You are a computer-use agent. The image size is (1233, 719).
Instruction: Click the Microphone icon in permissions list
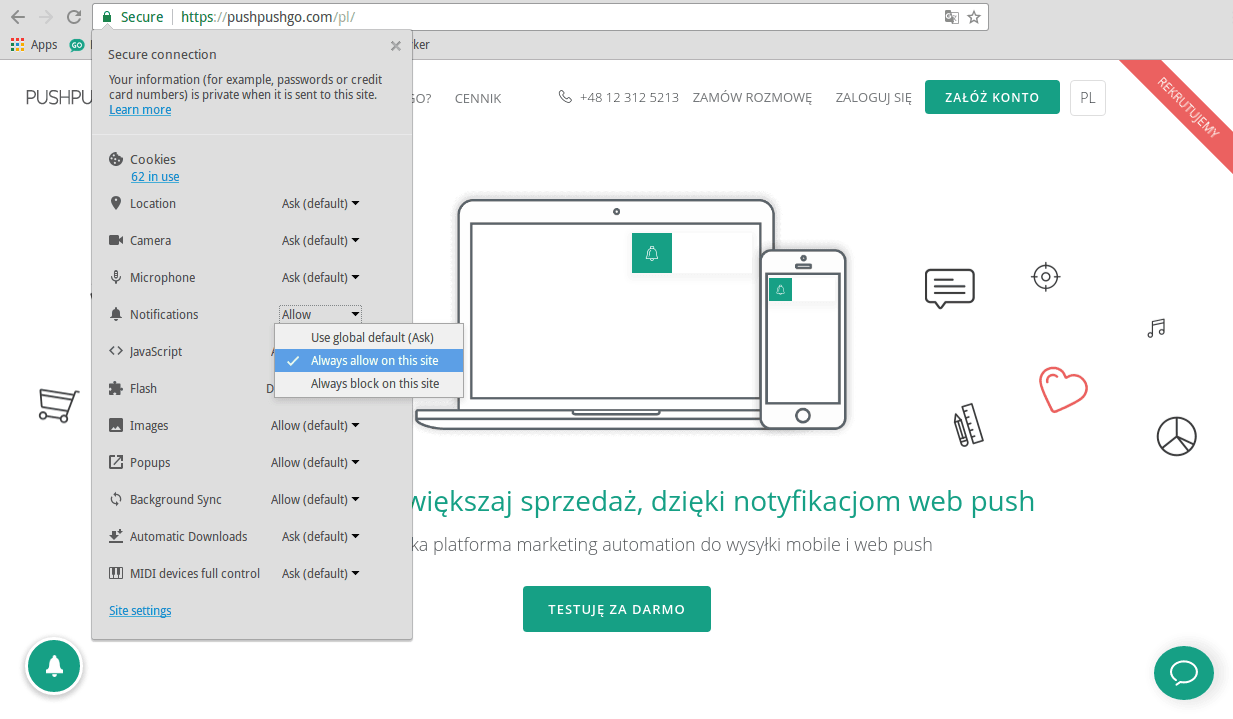[x=116, y=277]
